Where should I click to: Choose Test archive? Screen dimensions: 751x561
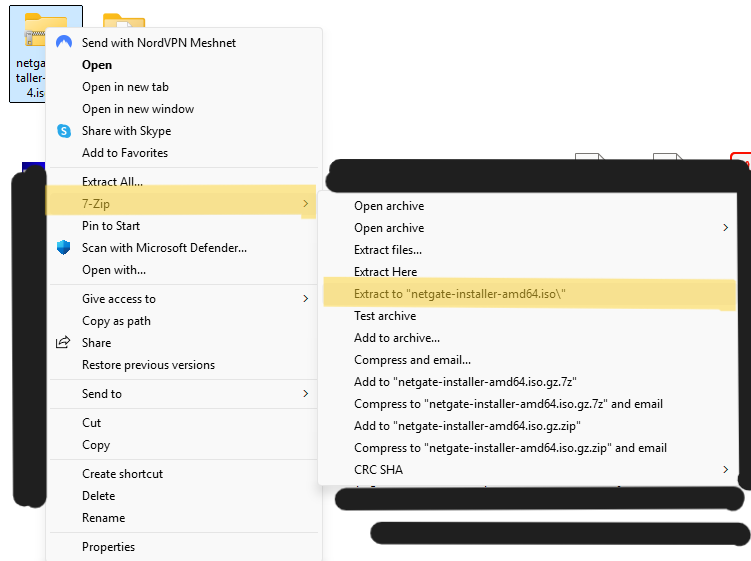(x=529, y=316)
